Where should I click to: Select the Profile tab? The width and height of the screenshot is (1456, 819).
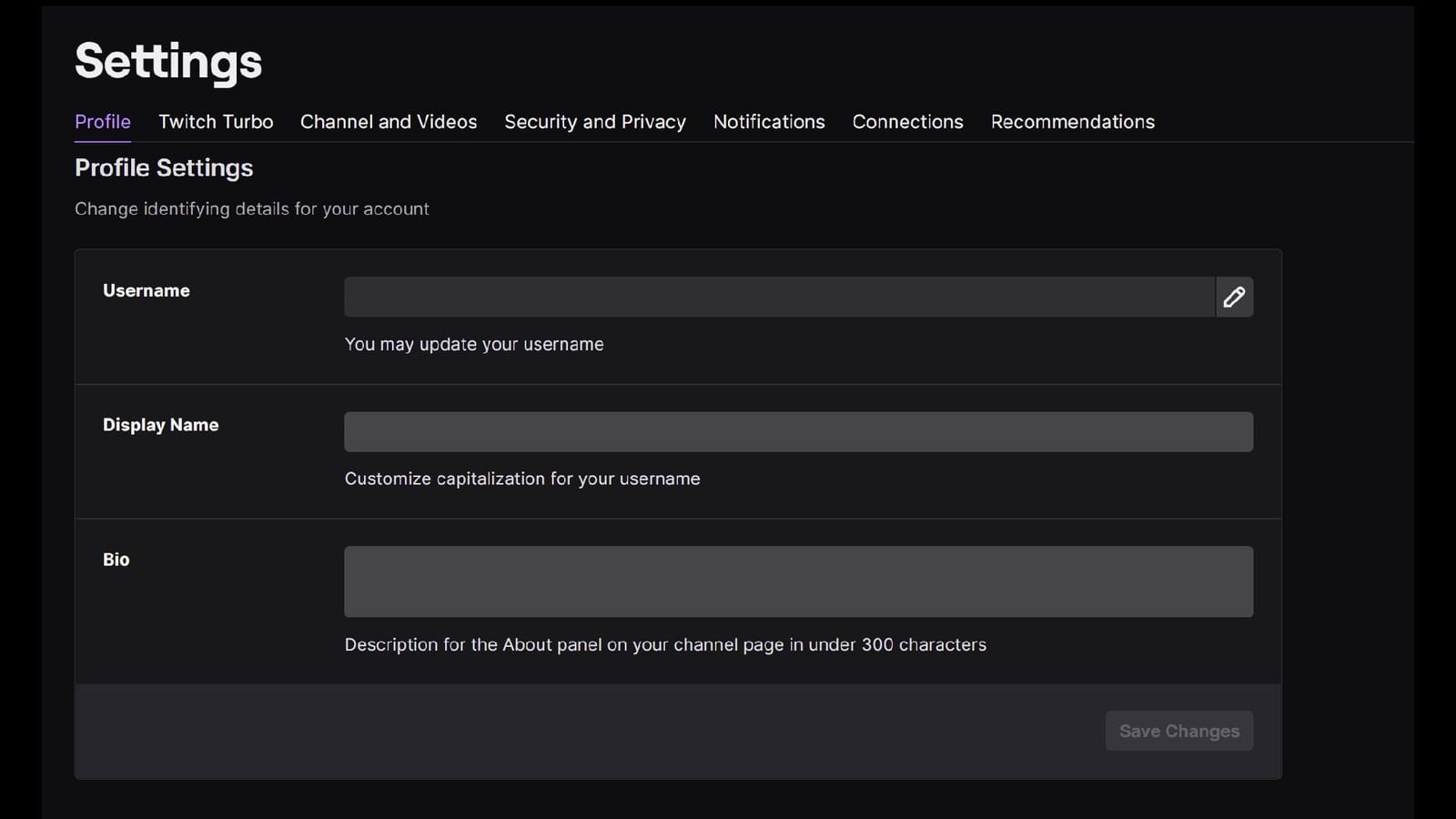point(102,121)
